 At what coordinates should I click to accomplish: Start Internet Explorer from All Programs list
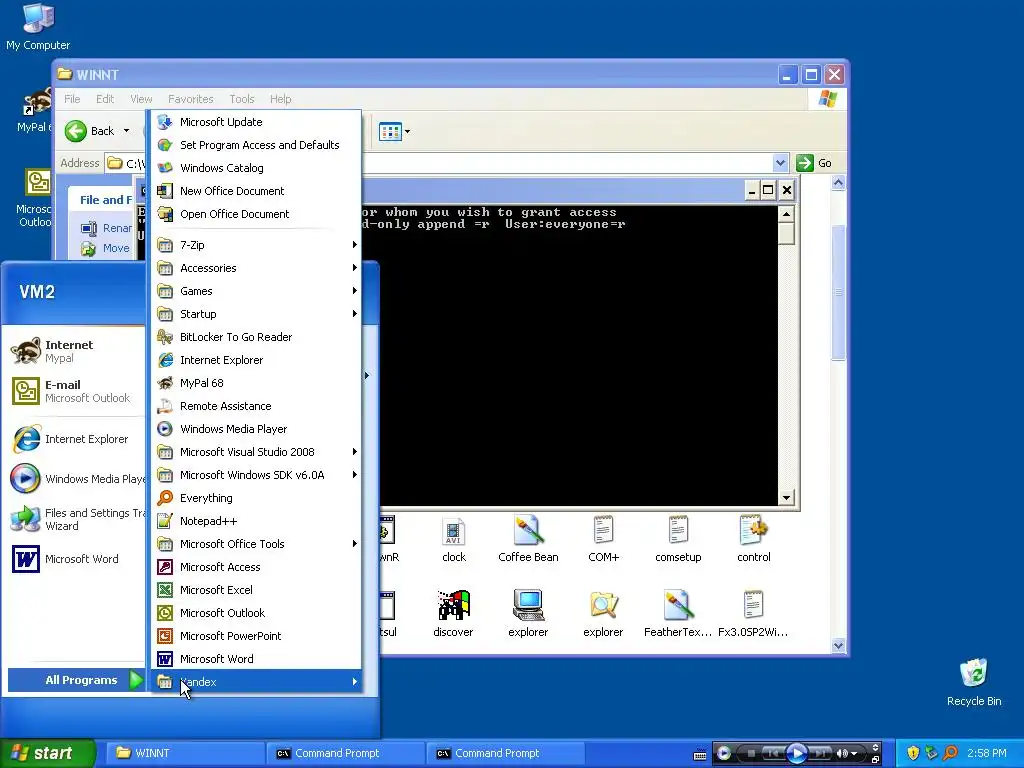coord(257,360)
